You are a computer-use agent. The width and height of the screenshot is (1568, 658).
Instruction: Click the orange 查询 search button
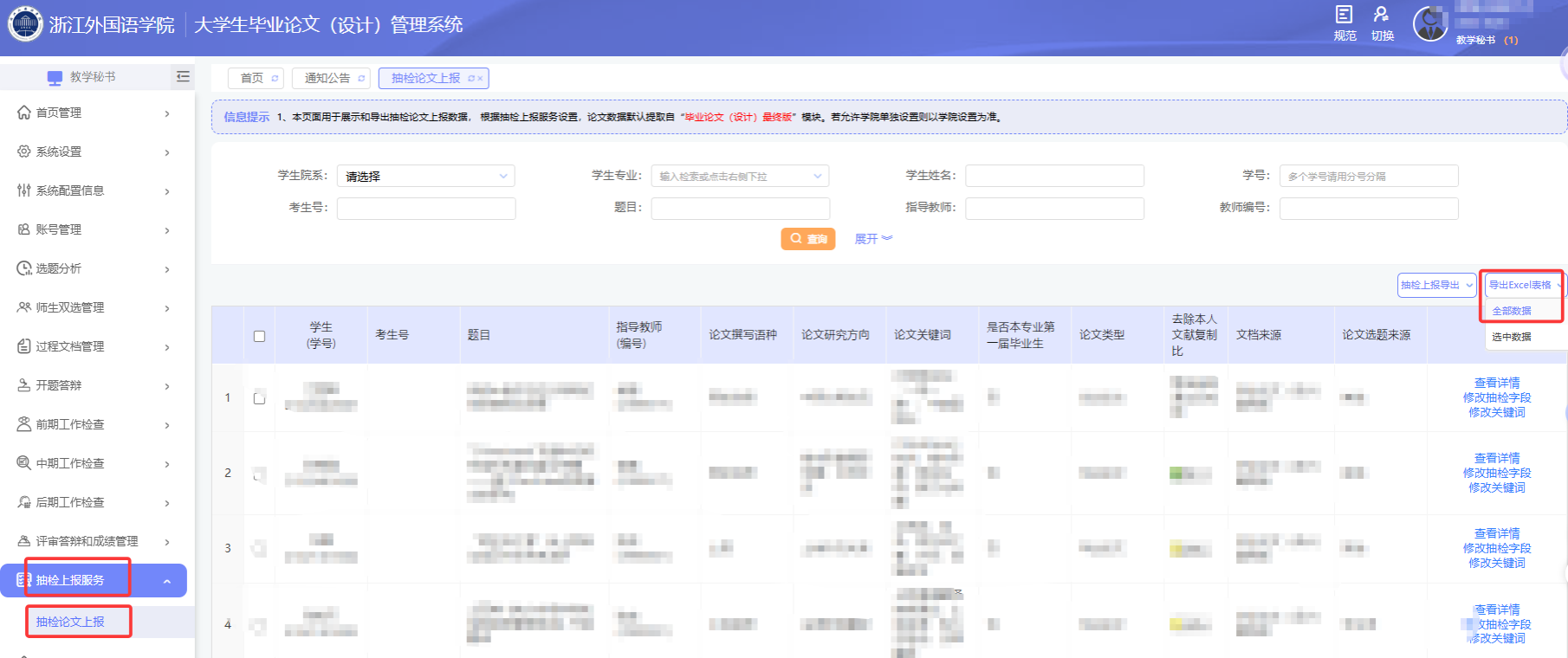[807, 239]
